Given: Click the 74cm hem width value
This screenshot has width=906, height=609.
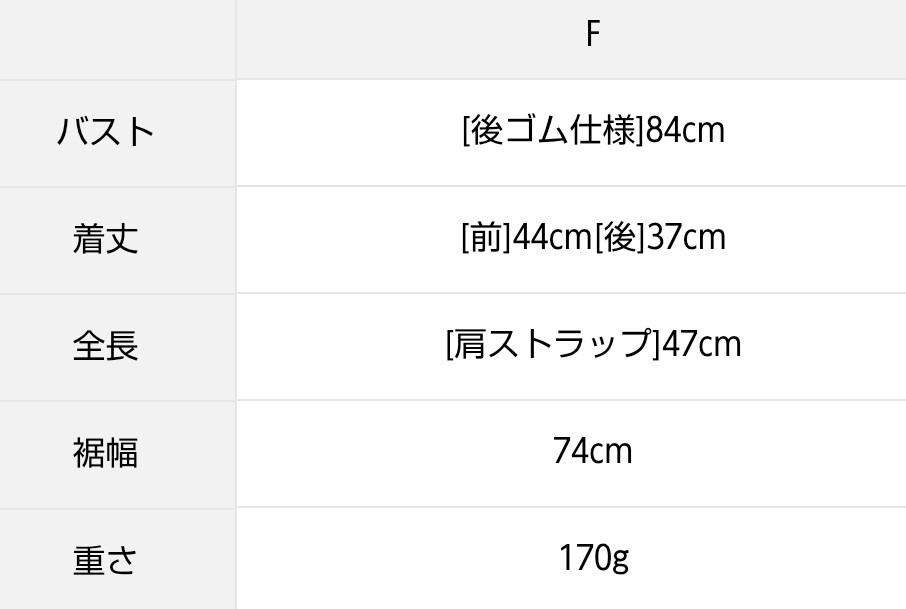Looking at the screenshot, I should 592,452.
